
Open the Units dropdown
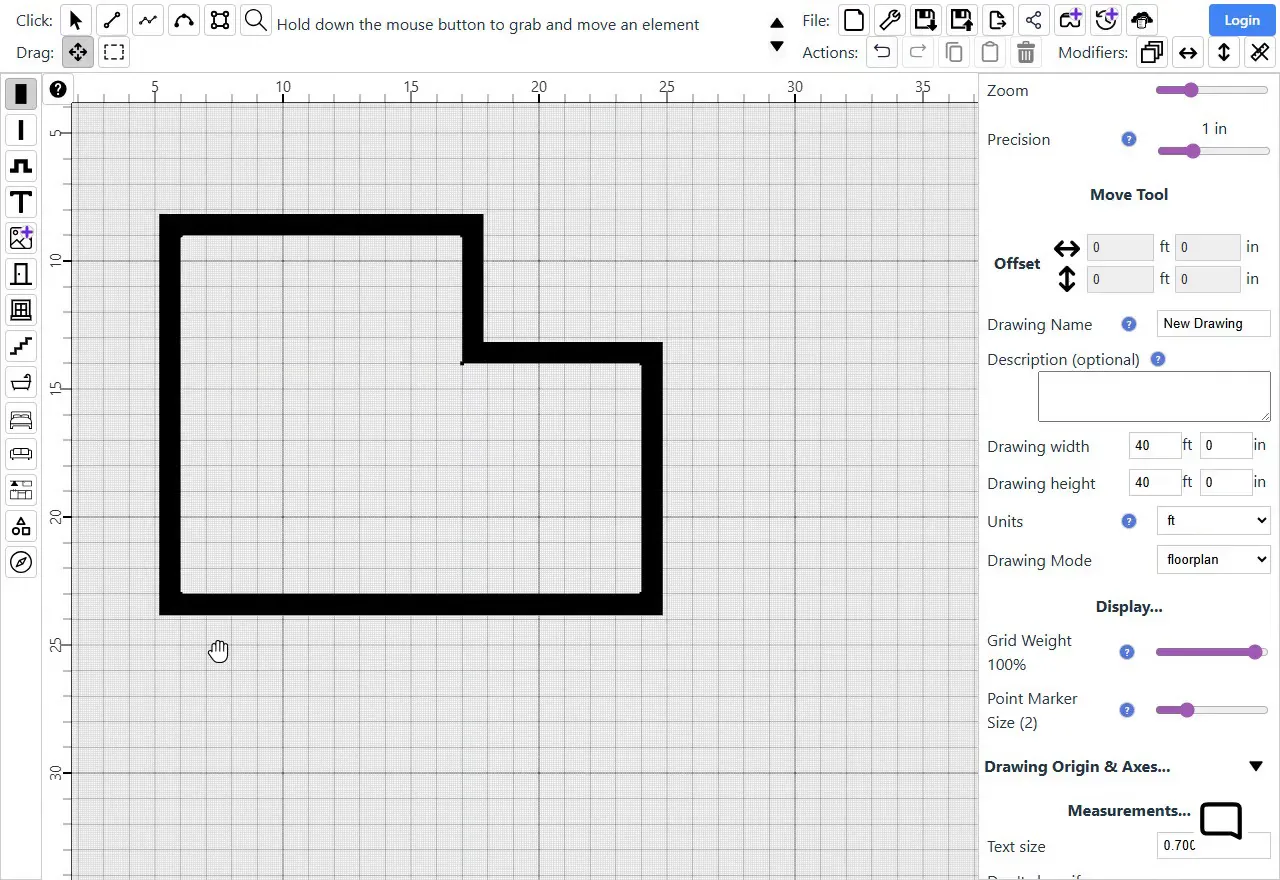1213,521
